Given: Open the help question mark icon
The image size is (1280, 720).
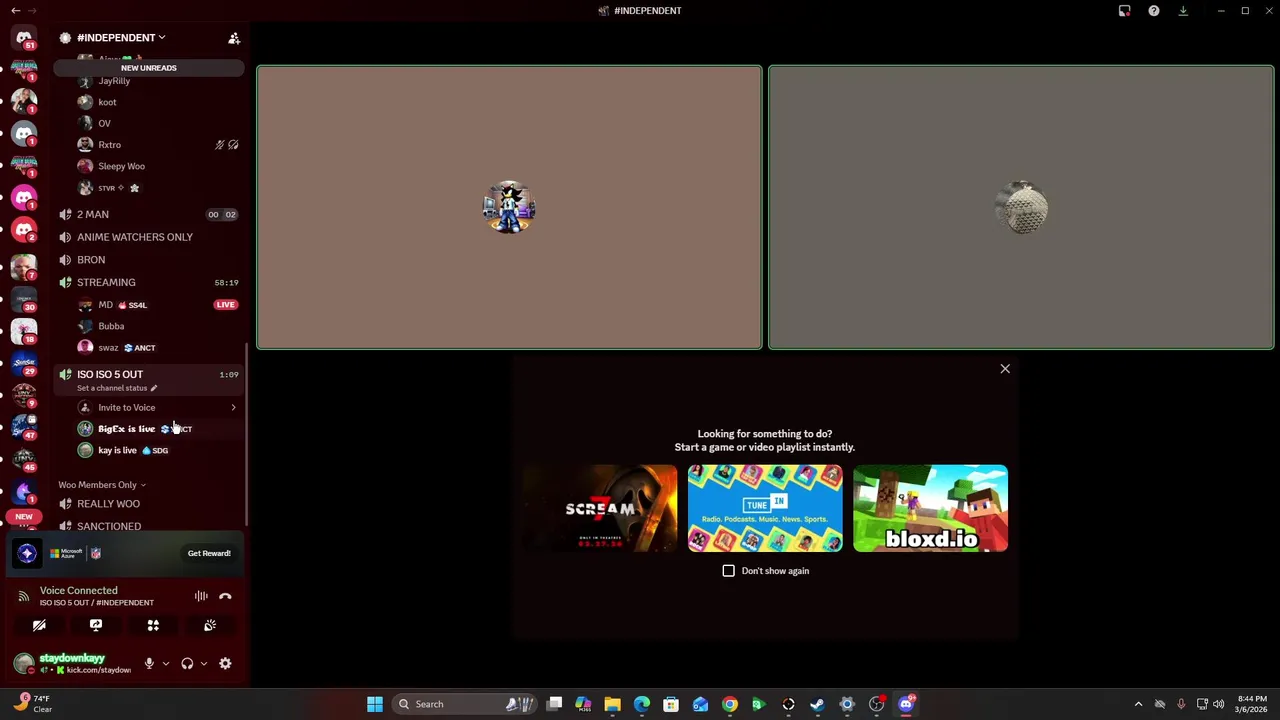Looking at the screenshot, I should coord(1154,11).
